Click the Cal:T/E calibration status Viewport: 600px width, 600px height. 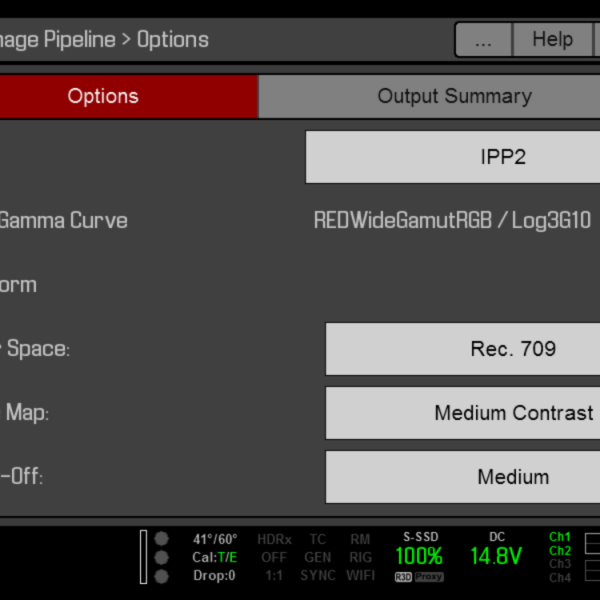(x=215, y=557)
